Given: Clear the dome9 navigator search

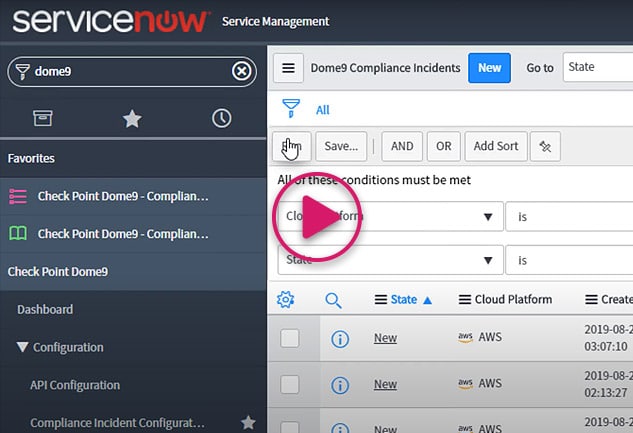Looking at the screenshot, I should tap(241, 71).
